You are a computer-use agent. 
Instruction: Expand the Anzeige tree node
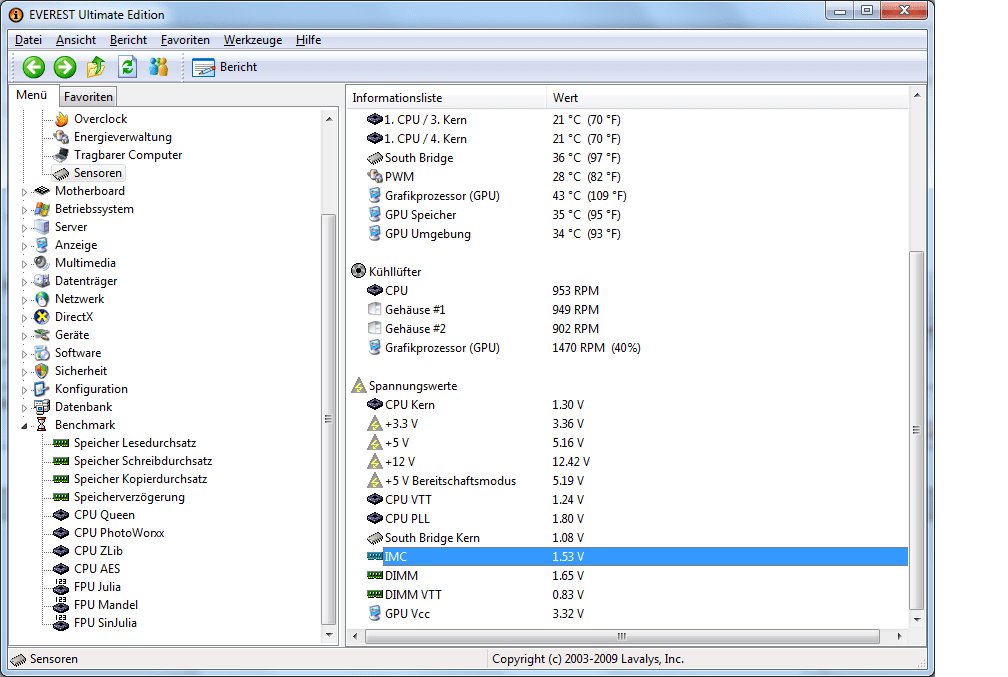pos(24,246)
